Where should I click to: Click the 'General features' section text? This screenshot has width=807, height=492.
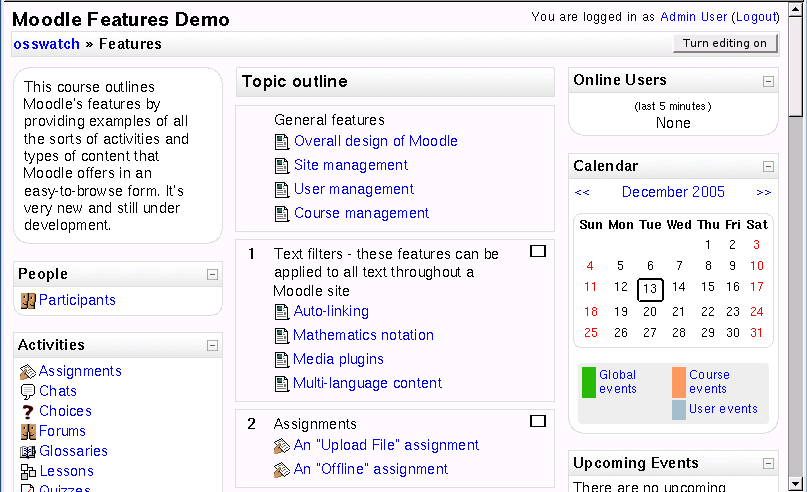click(329, 120)
